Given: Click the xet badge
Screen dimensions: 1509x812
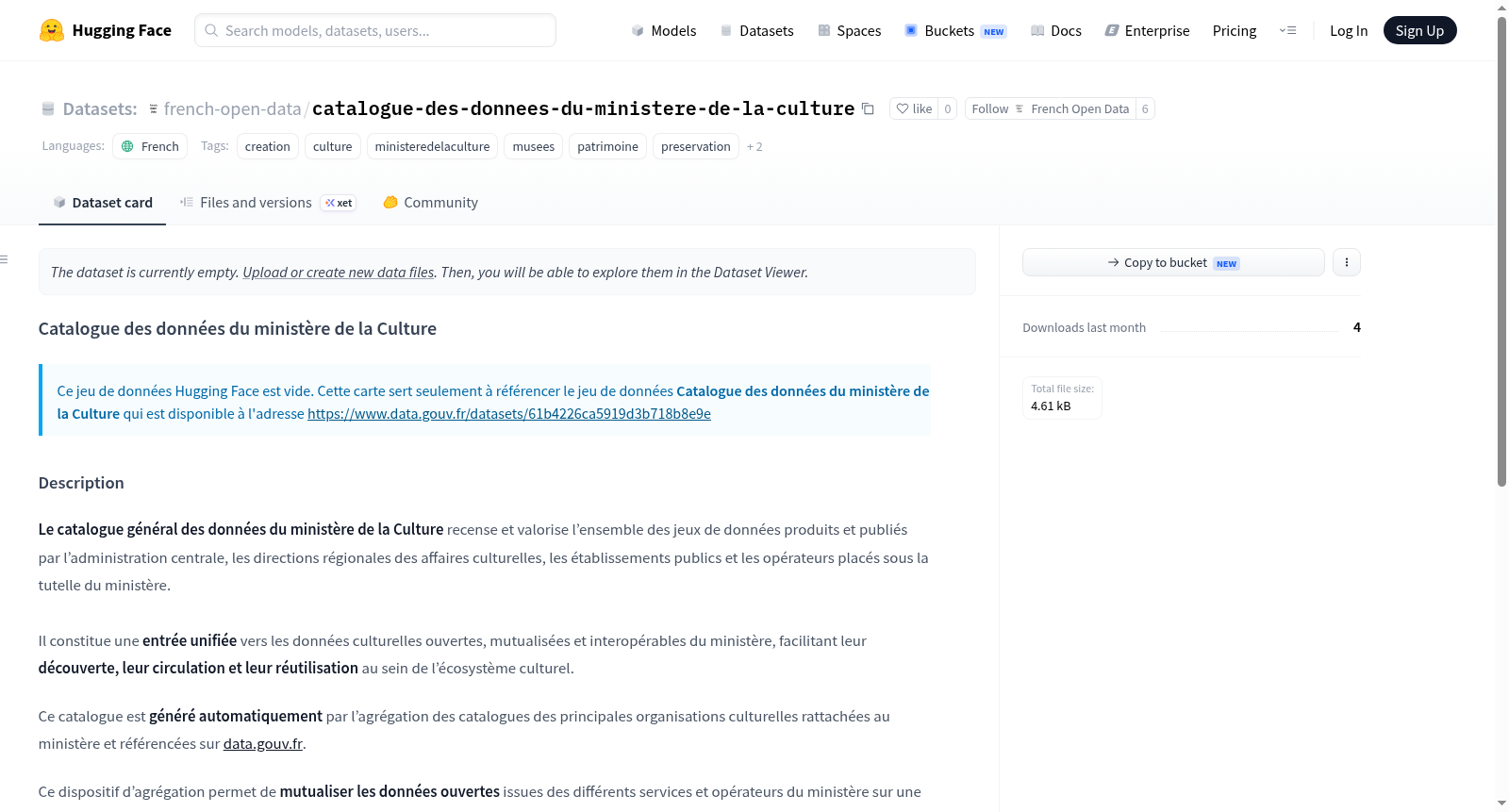Looking at the screenshot, I should click(339, 203).
